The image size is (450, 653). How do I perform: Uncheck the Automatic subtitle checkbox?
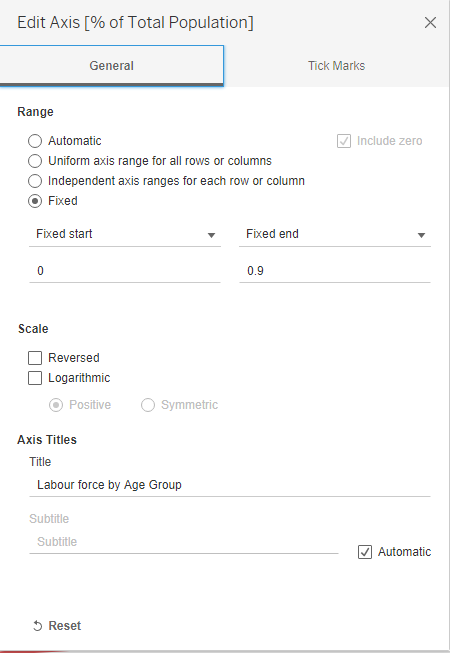365,552
